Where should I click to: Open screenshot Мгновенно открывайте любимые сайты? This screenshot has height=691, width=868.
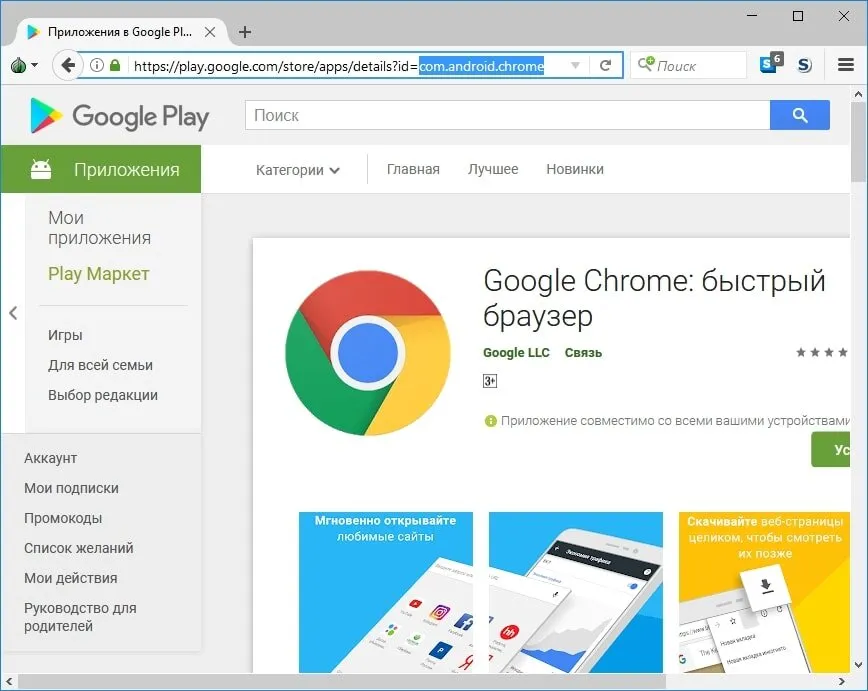click(386, 592)
